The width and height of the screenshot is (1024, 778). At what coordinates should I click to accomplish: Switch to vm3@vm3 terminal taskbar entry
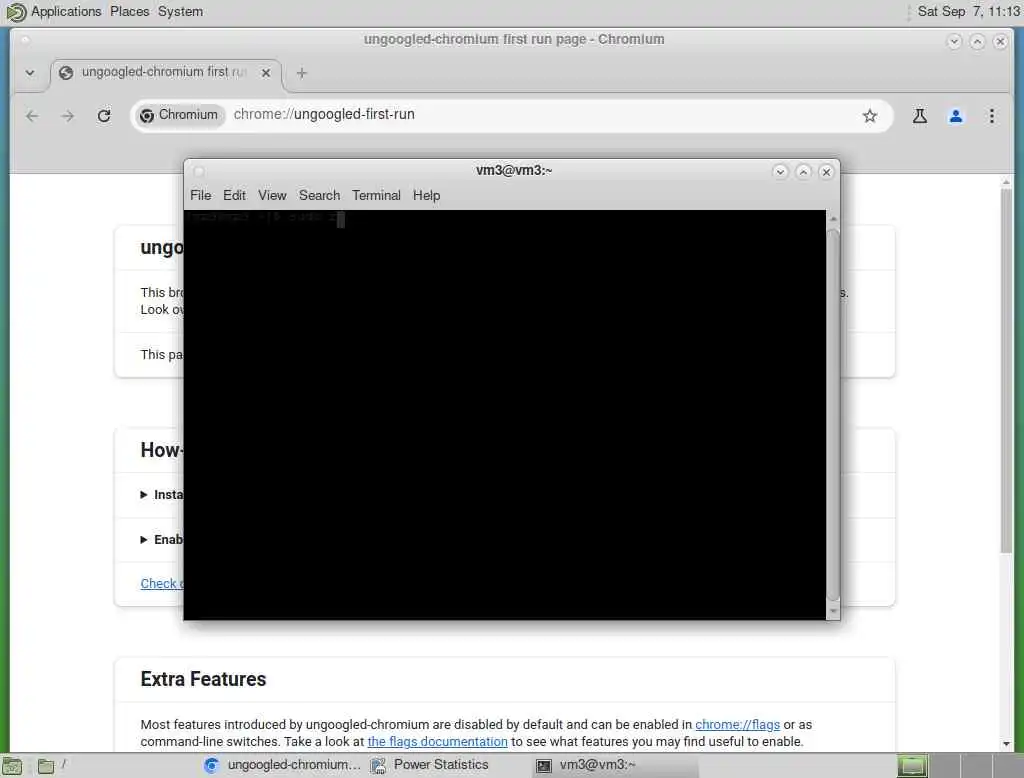tap(614, 765)
